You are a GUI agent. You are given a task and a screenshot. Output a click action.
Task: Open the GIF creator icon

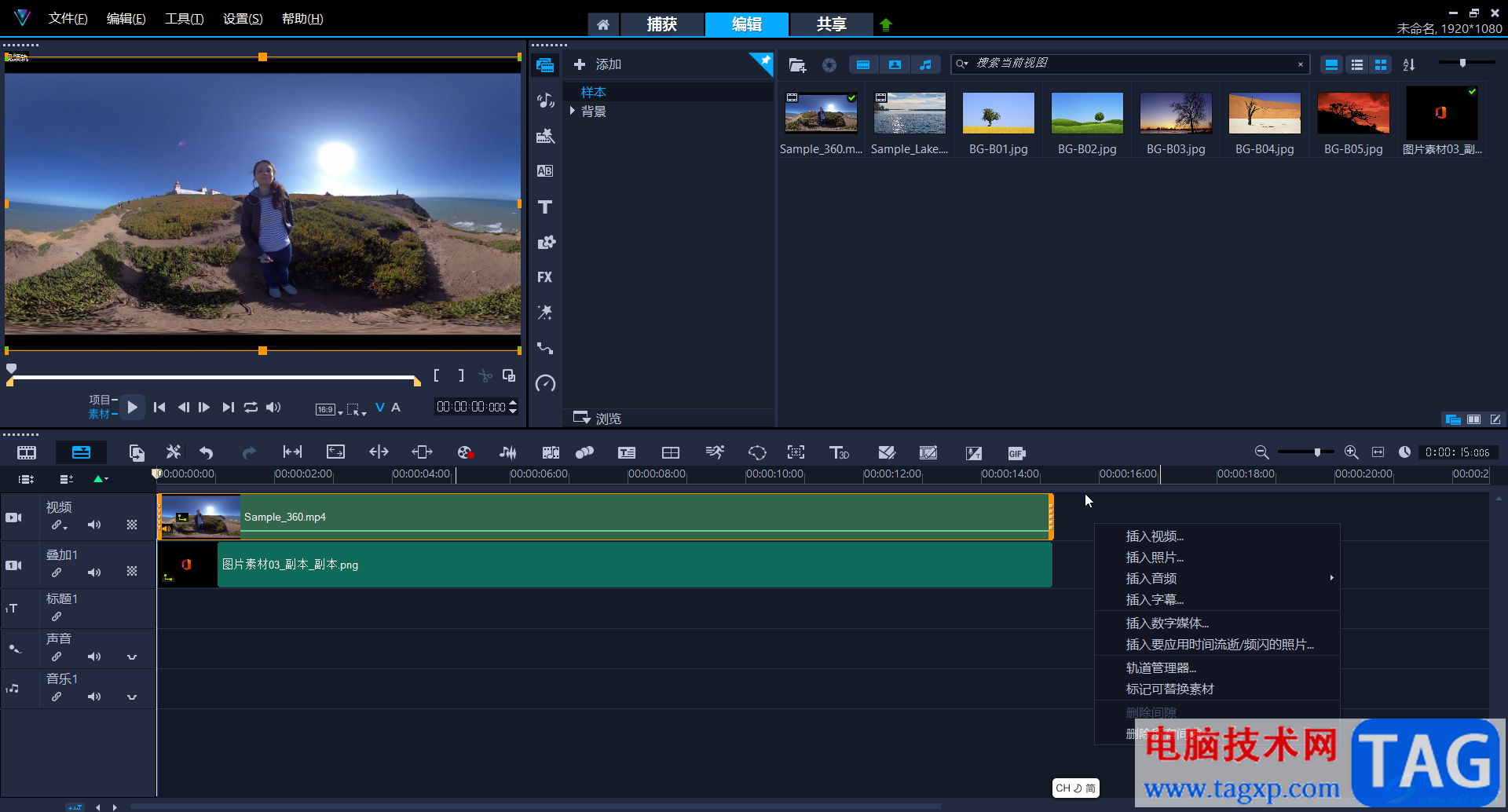point(1016,453)
